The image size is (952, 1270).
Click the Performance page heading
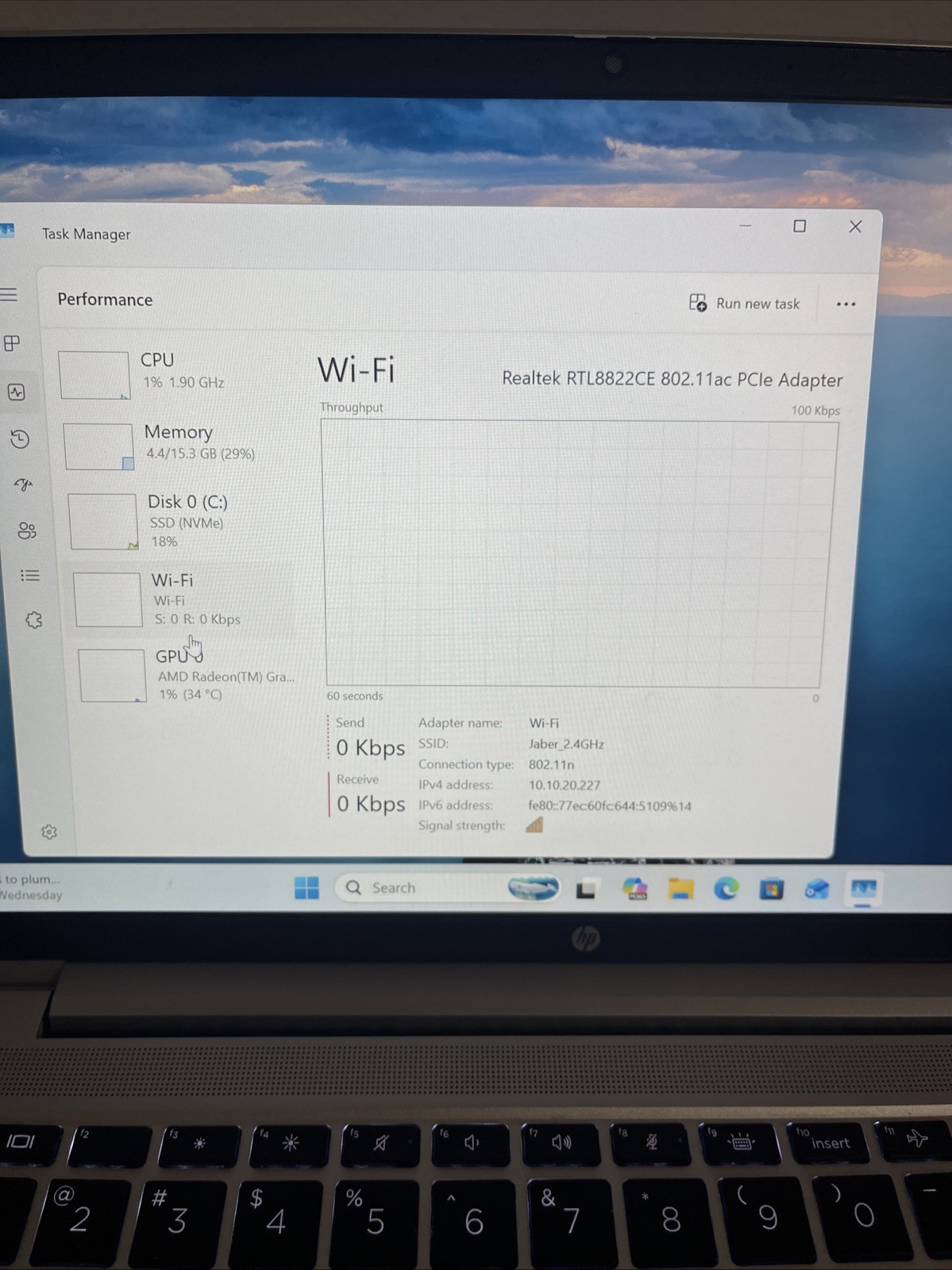(x=105, y=299)
